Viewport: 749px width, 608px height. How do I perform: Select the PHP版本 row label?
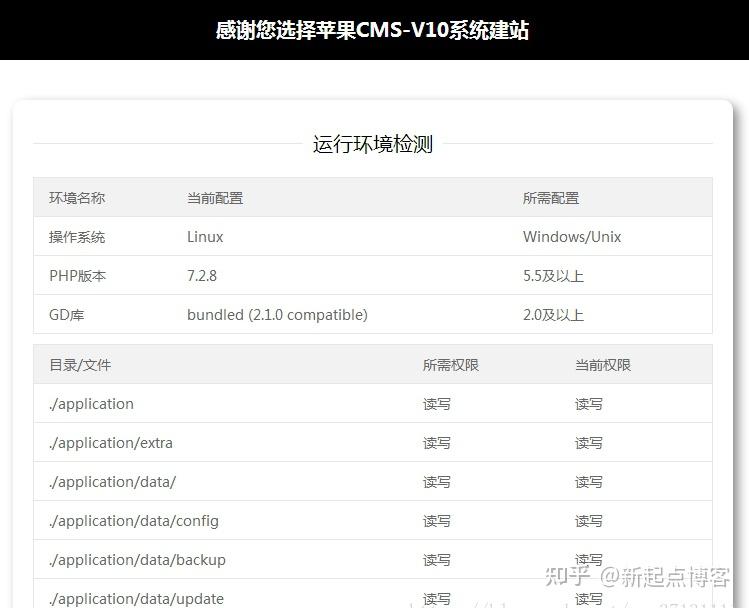(x=77, y=276)
